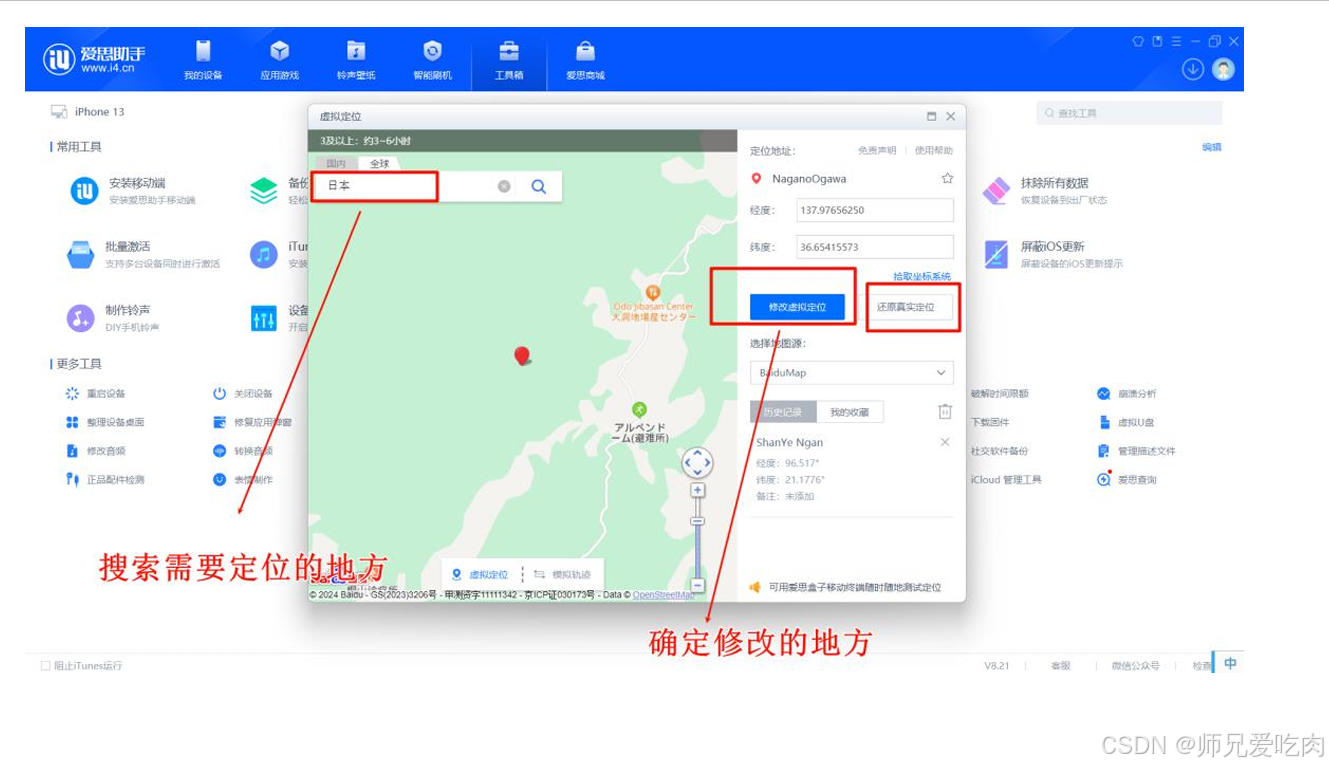The image size is (1329, 767).
Task: Zoom out the map with the minus button
Action: click(697, 585)
